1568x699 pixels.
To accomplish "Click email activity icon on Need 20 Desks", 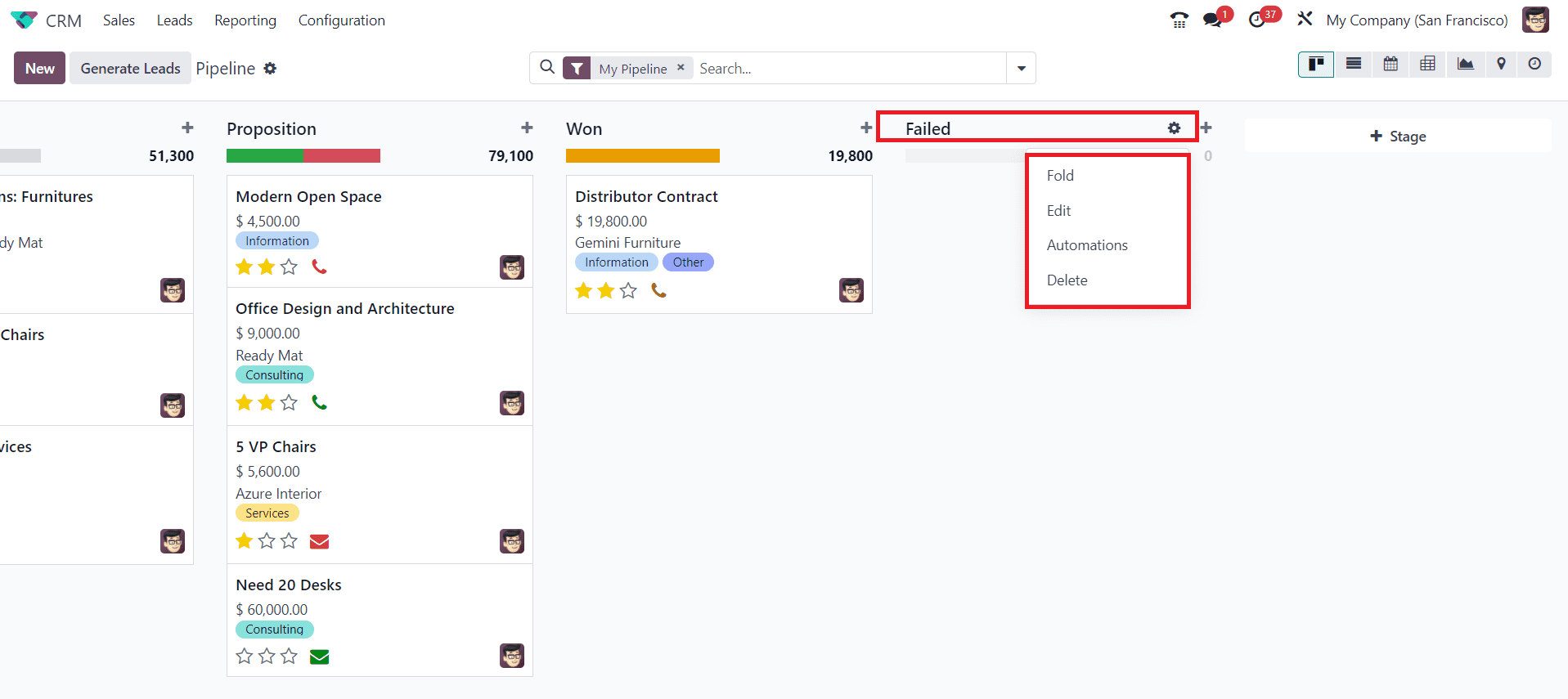I will 320,656.
